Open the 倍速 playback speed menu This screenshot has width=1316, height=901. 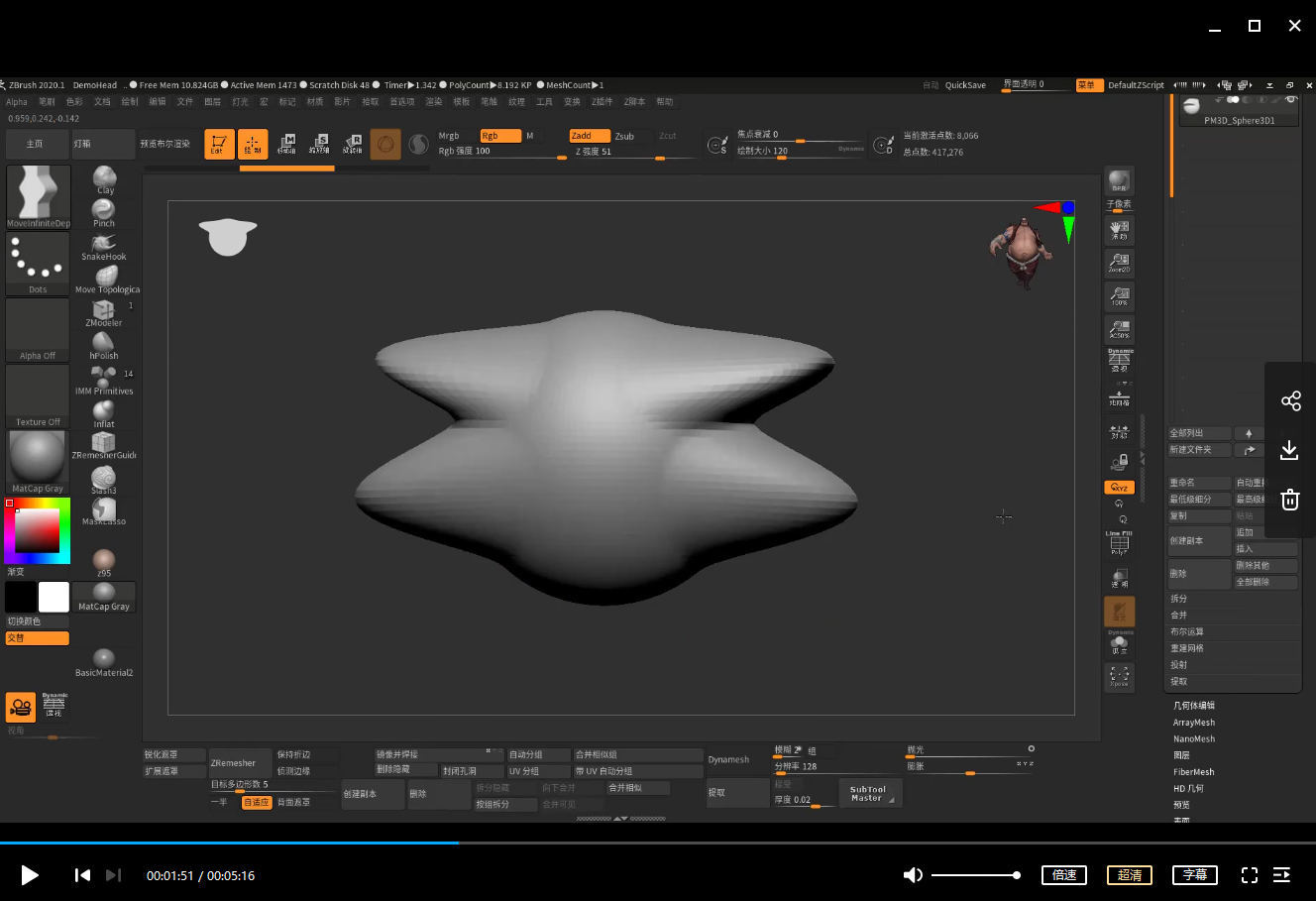pos(1064,874)
